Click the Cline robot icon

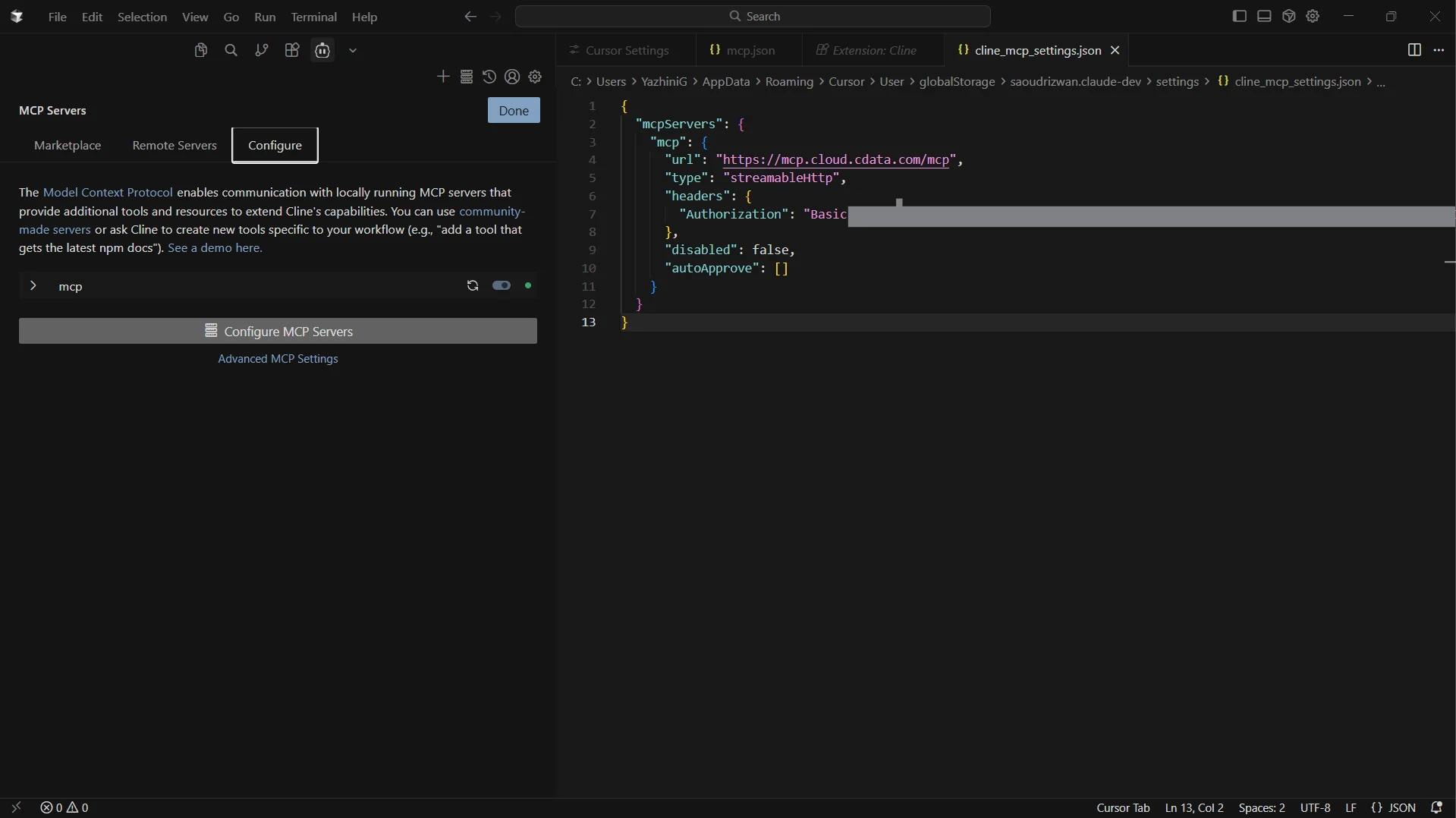point(322,50)
